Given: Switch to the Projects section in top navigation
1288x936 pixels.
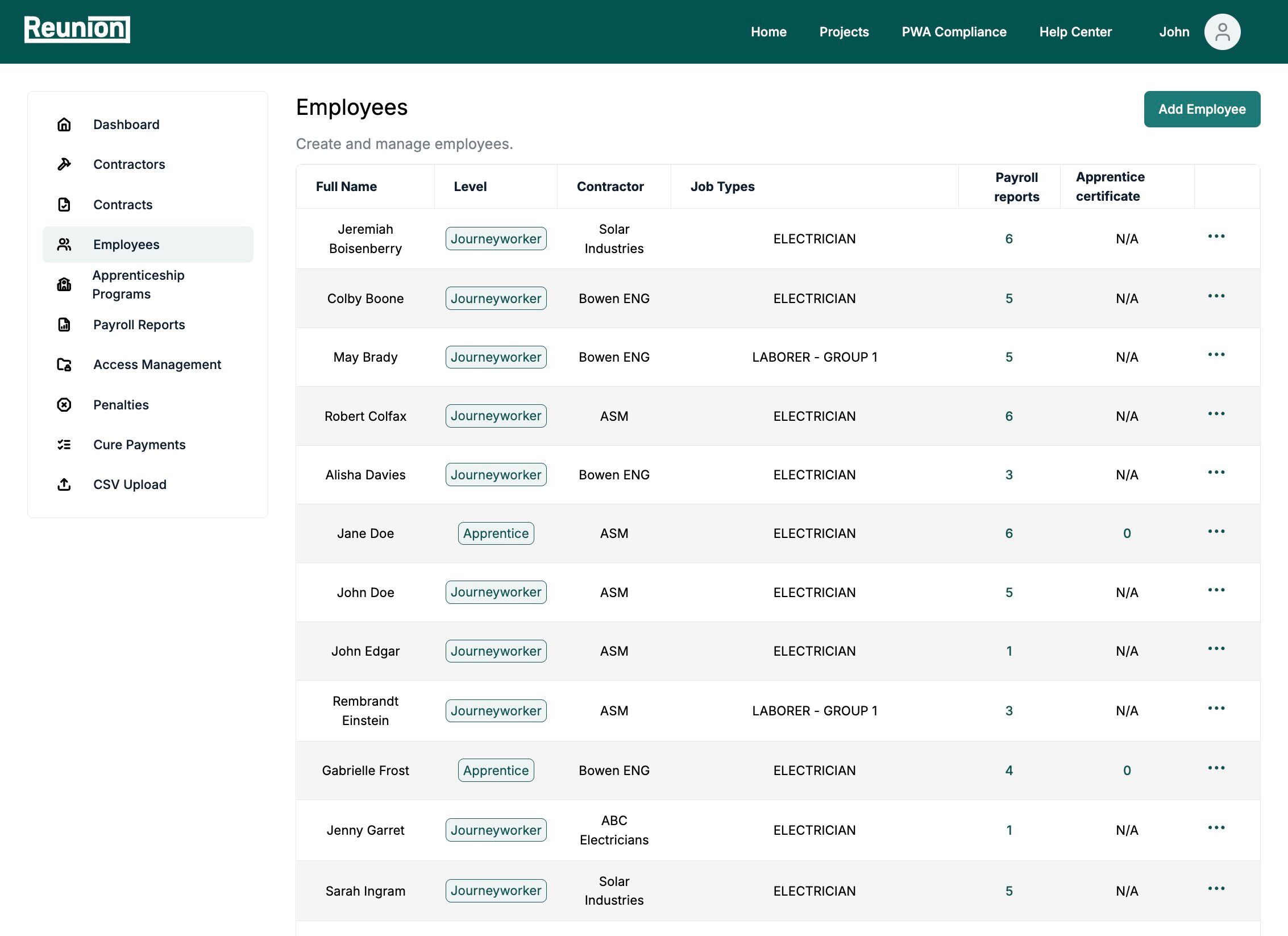Looking at the screenshot, I should (844, 31).
